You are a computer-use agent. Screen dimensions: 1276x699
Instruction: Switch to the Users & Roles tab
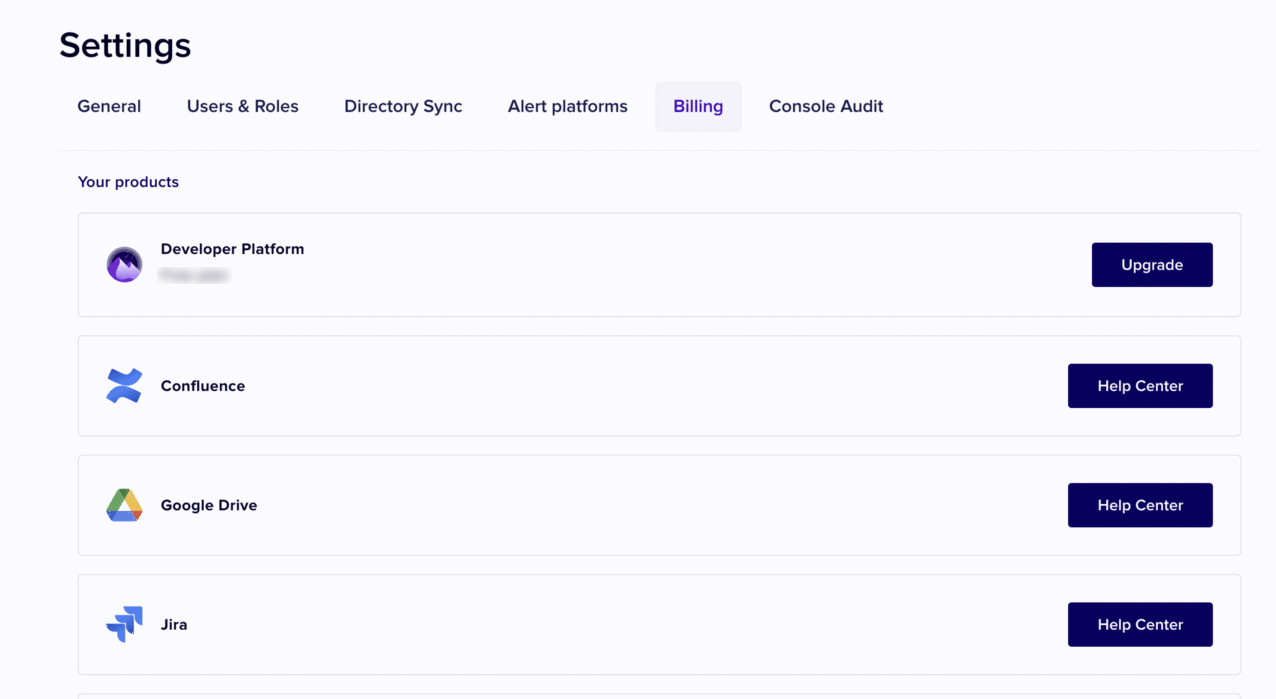tap(242, 106)
